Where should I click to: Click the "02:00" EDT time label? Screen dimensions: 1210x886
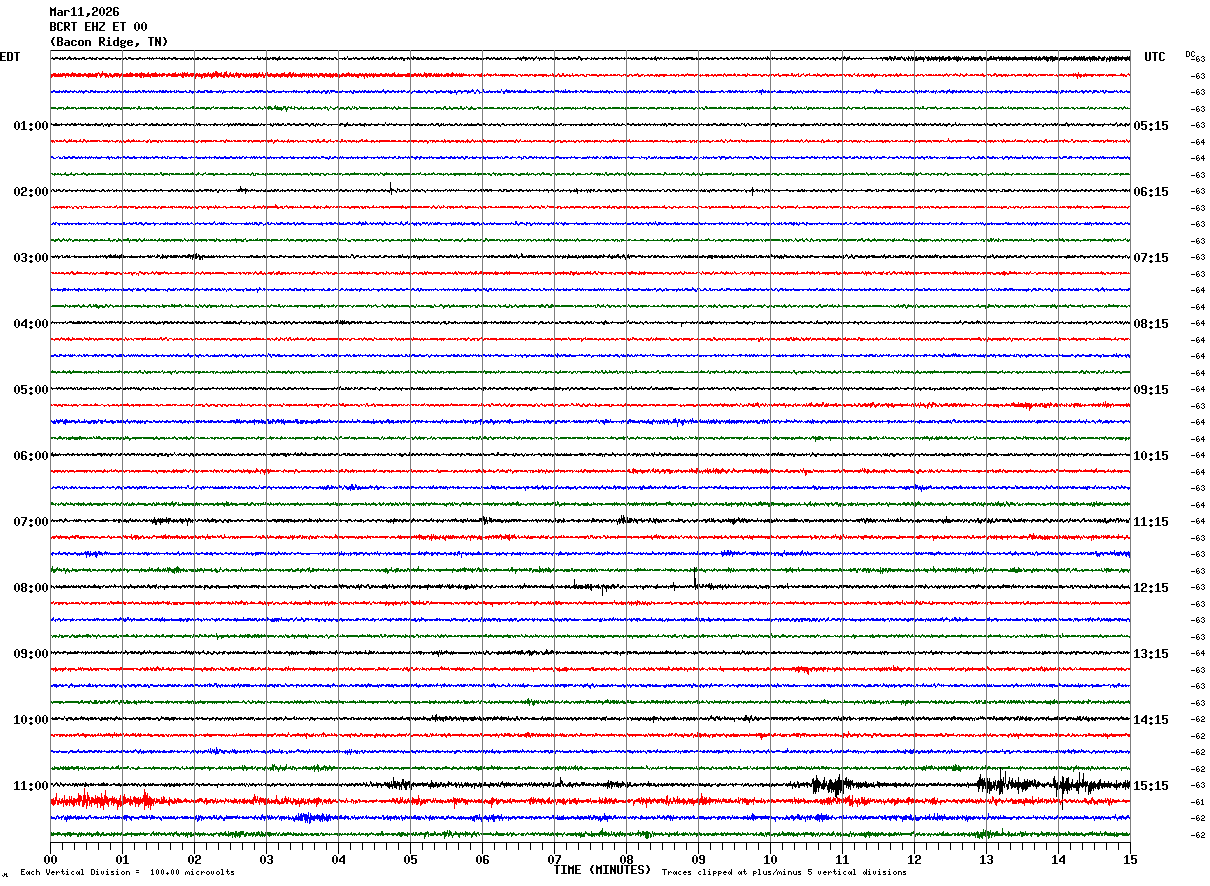[31, 192]
